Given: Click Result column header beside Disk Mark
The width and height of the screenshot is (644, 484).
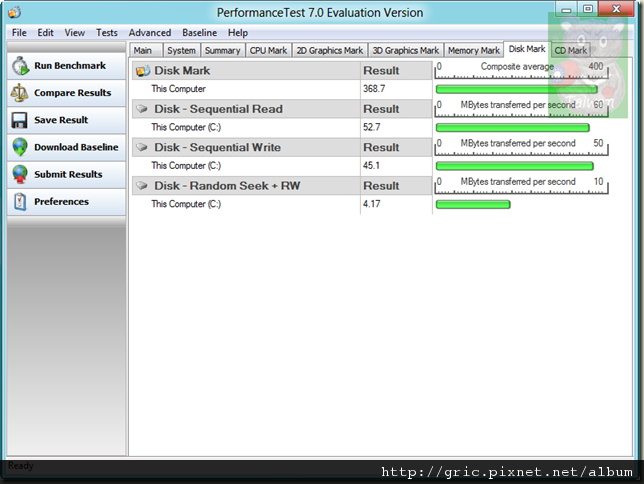Looking at the screenshot, I should (x=381, y=71).
